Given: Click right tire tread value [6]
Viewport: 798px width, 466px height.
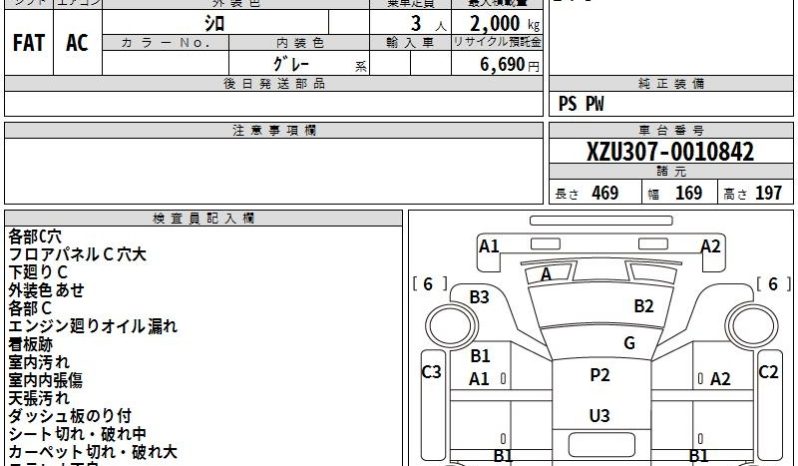Looking at the screenshot, I should click(774, 284).
